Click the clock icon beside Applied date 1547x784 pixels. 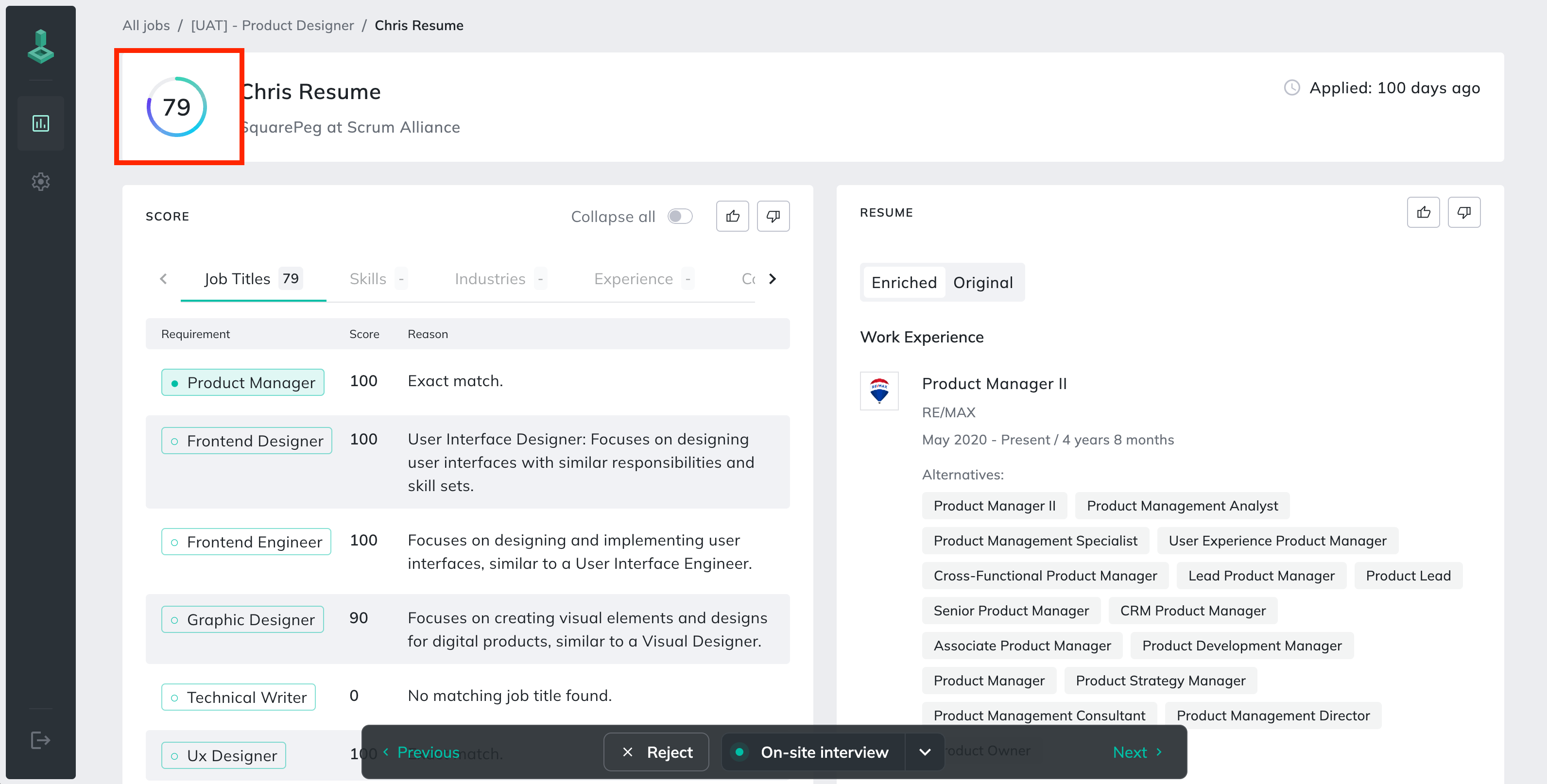tap(1292, 87)
